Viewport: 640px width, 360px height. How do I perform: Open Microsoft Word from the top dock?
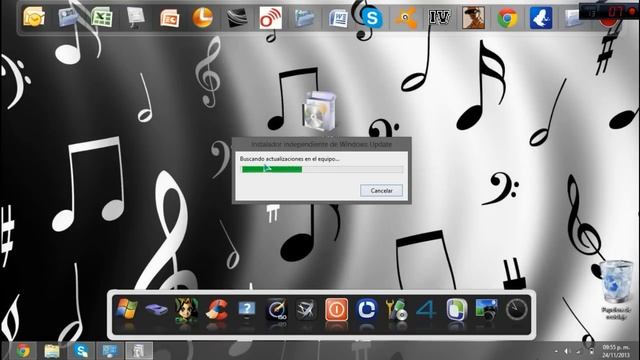coord(338,18)
